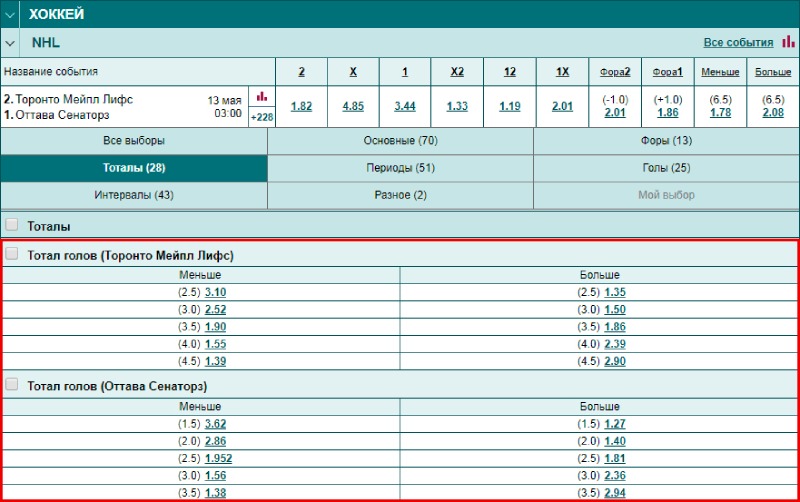
Task: Collapse the ХОККЕЙ section chevron
Action: pyautogui.click(x=10, y=15)
